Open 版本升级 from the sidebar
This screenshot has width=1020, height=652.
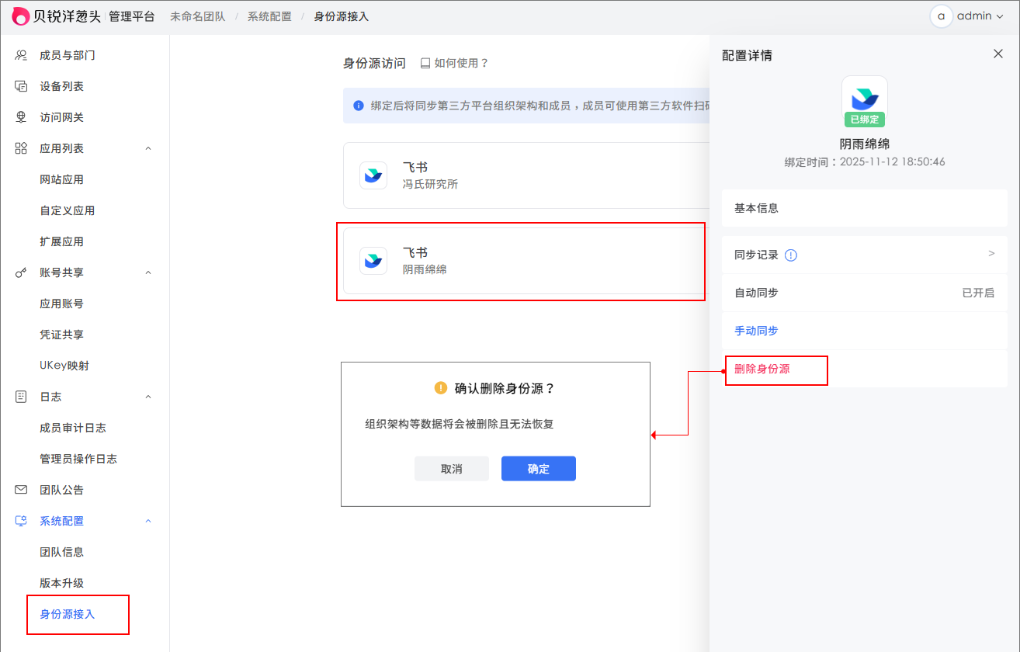coord(64,582)
